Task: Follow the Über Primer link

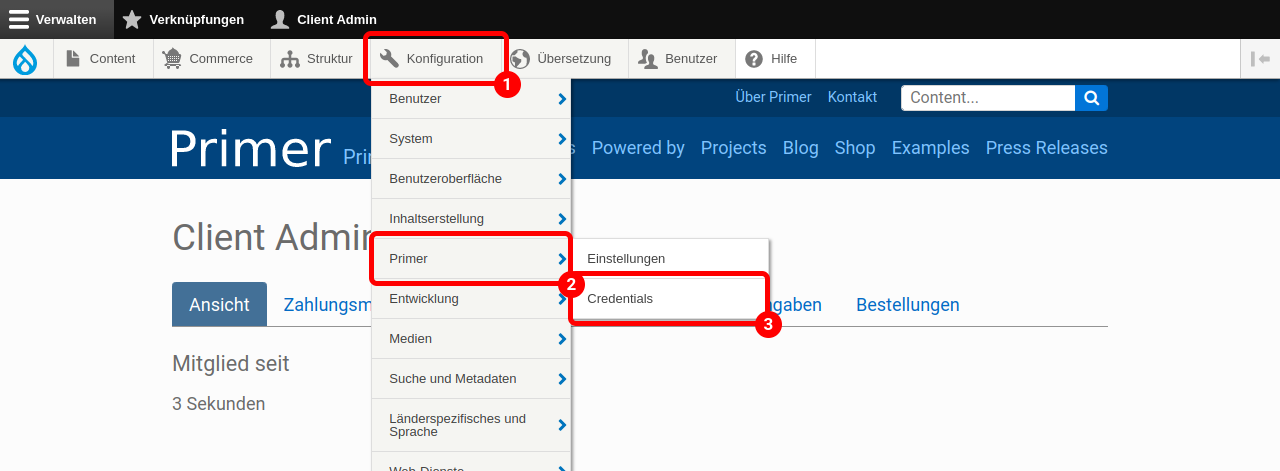Action: coord(773,97)
